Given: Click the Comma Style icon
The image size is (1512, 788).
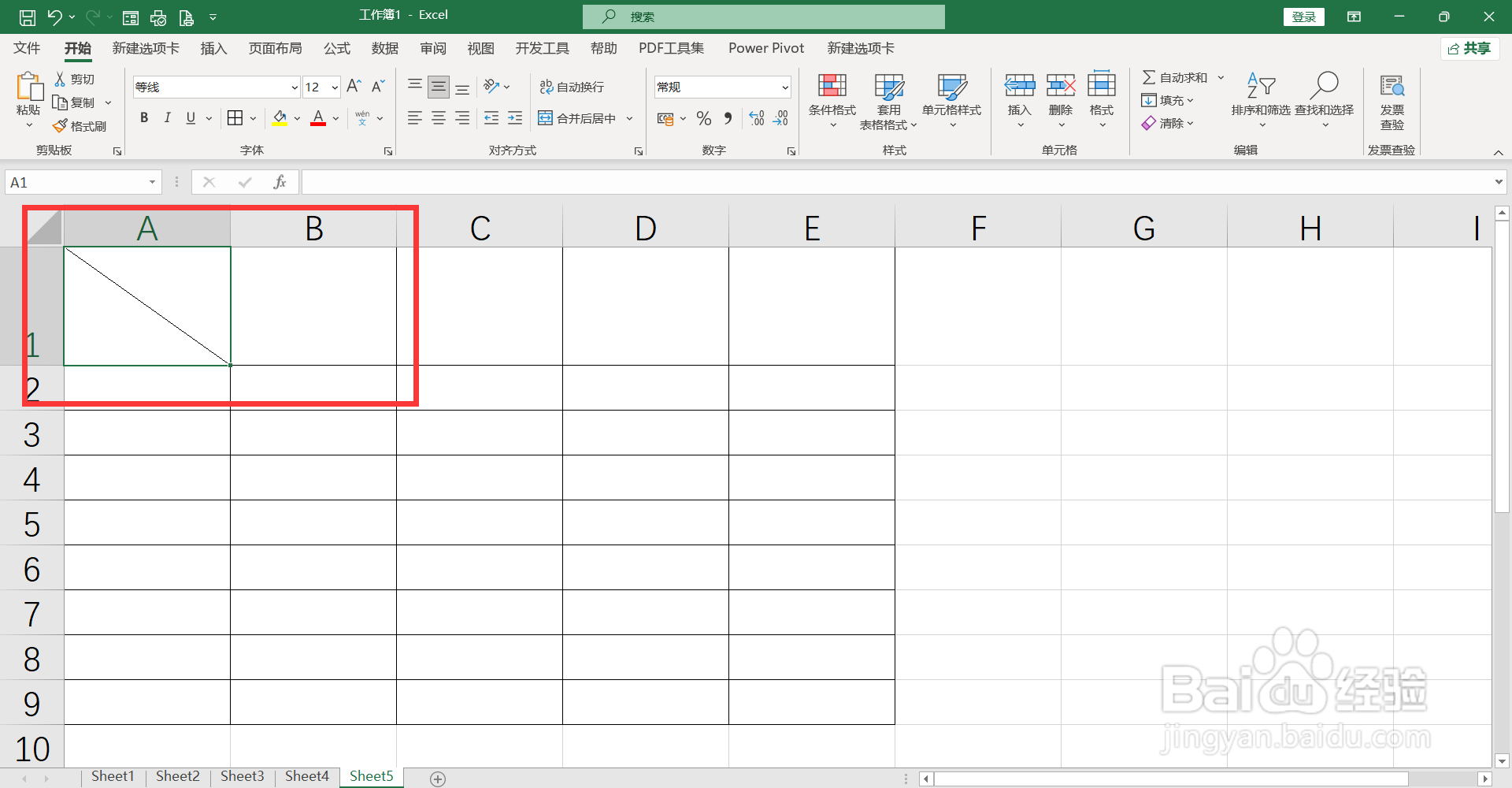Looking at the screenshot, I should point(728,118).
